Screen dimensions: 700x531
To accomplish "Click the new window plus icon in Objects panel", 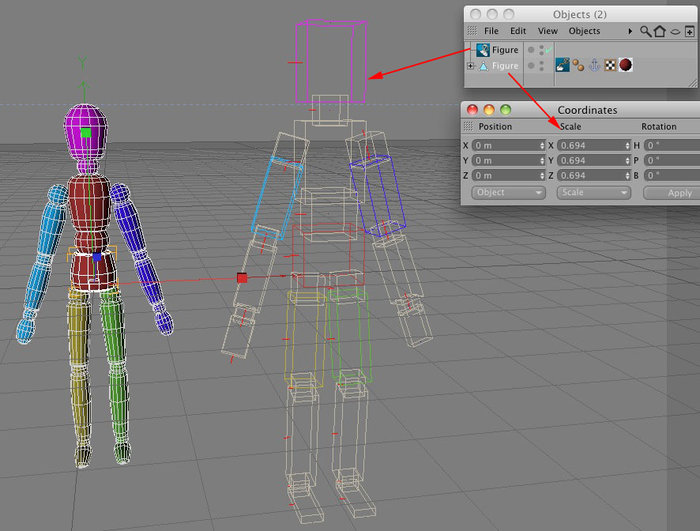I will 690,31.
